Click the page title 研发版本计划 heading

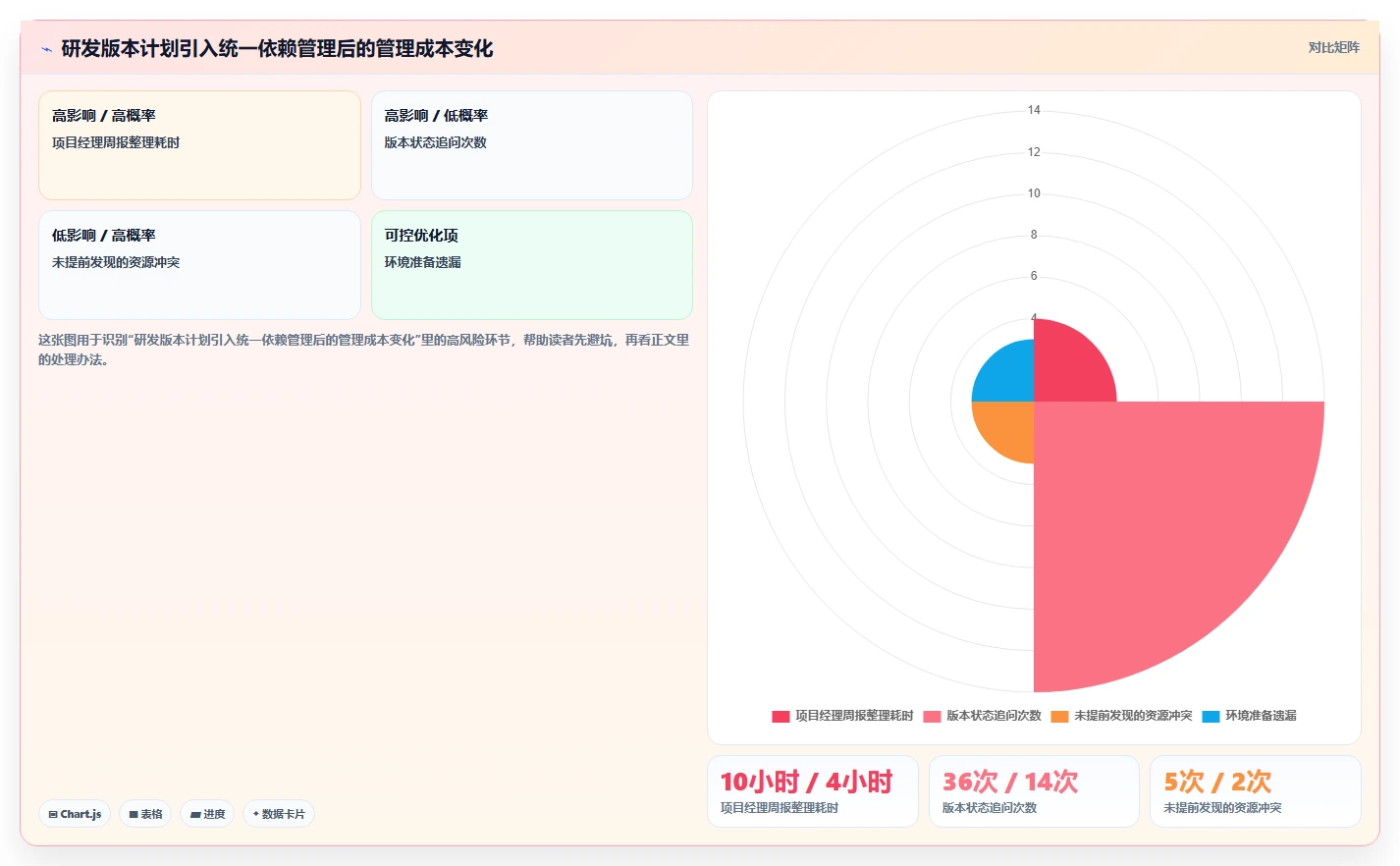pyautogui.click(x=277, y=48)
